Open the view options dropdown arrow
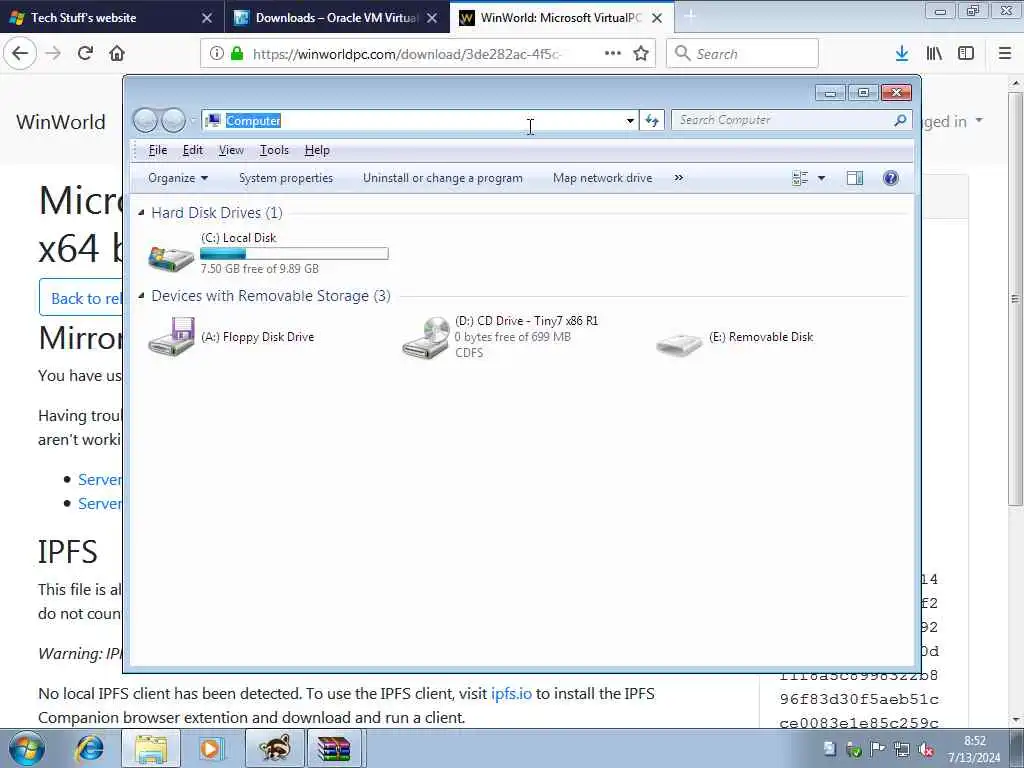The width and height of the screenshot is (1024, 768). (x=822, y=178)
